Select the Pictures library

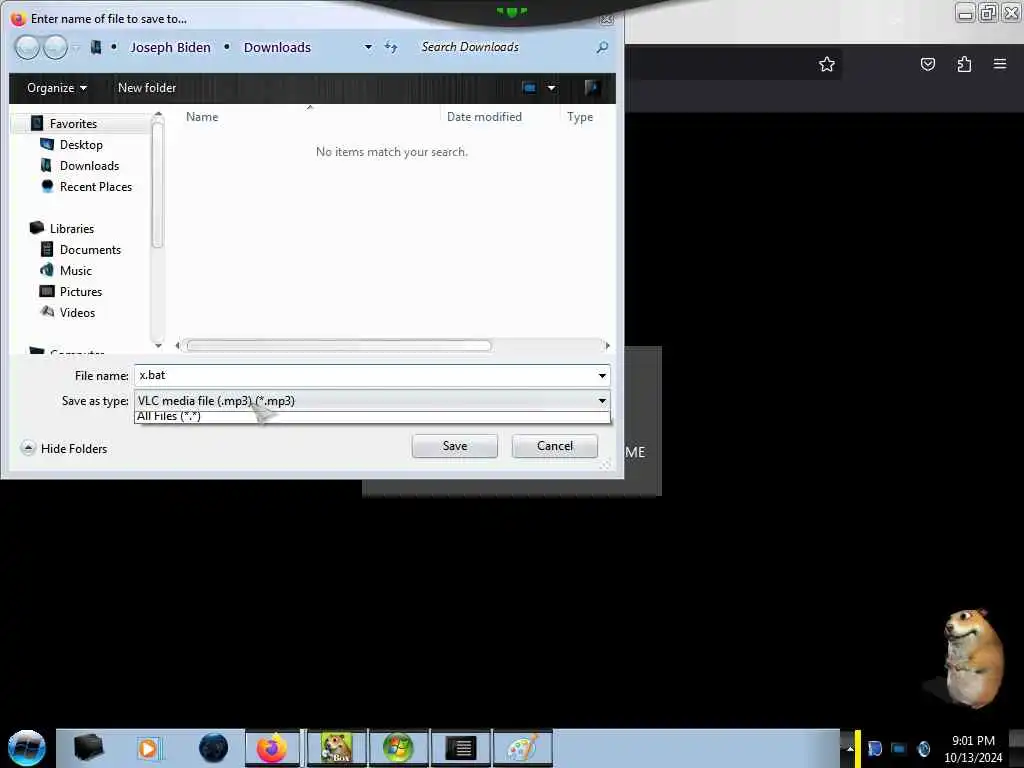[x=81, y=291]
